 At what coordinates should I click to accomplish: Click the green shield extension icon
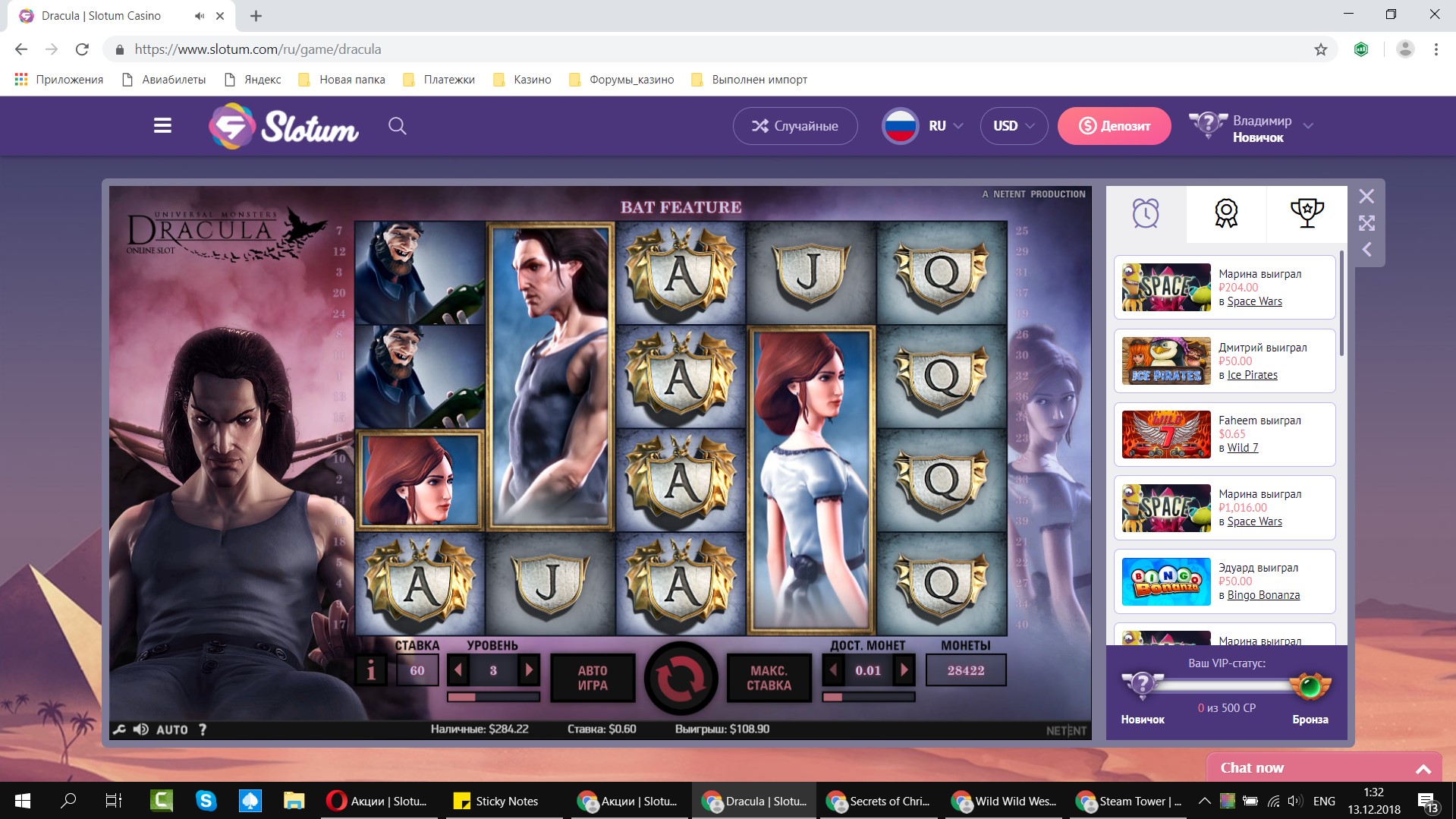point(1361,49)
